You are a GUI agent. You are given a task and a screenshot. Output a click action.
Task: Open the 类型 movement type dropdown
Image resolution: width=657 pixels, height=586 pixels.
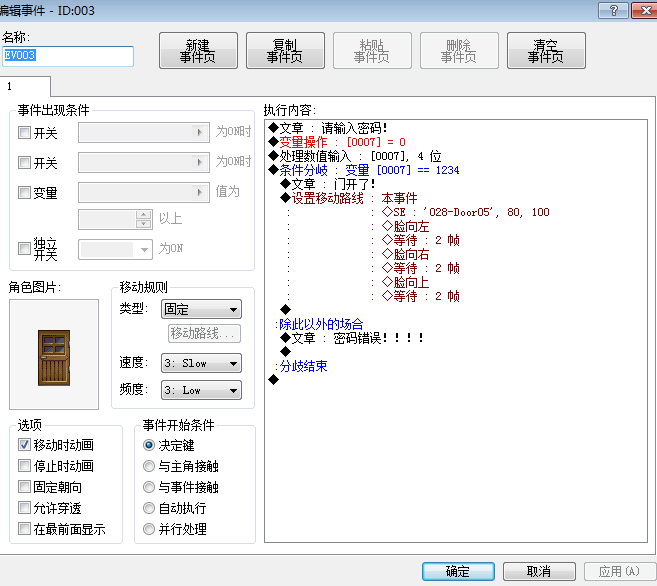tap(202, 310)
